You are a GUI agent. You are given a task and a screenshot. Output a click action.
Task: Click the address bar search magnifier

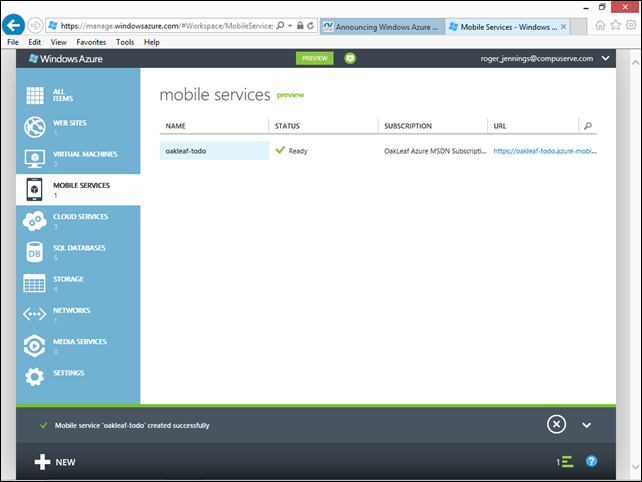click(280, 26)
